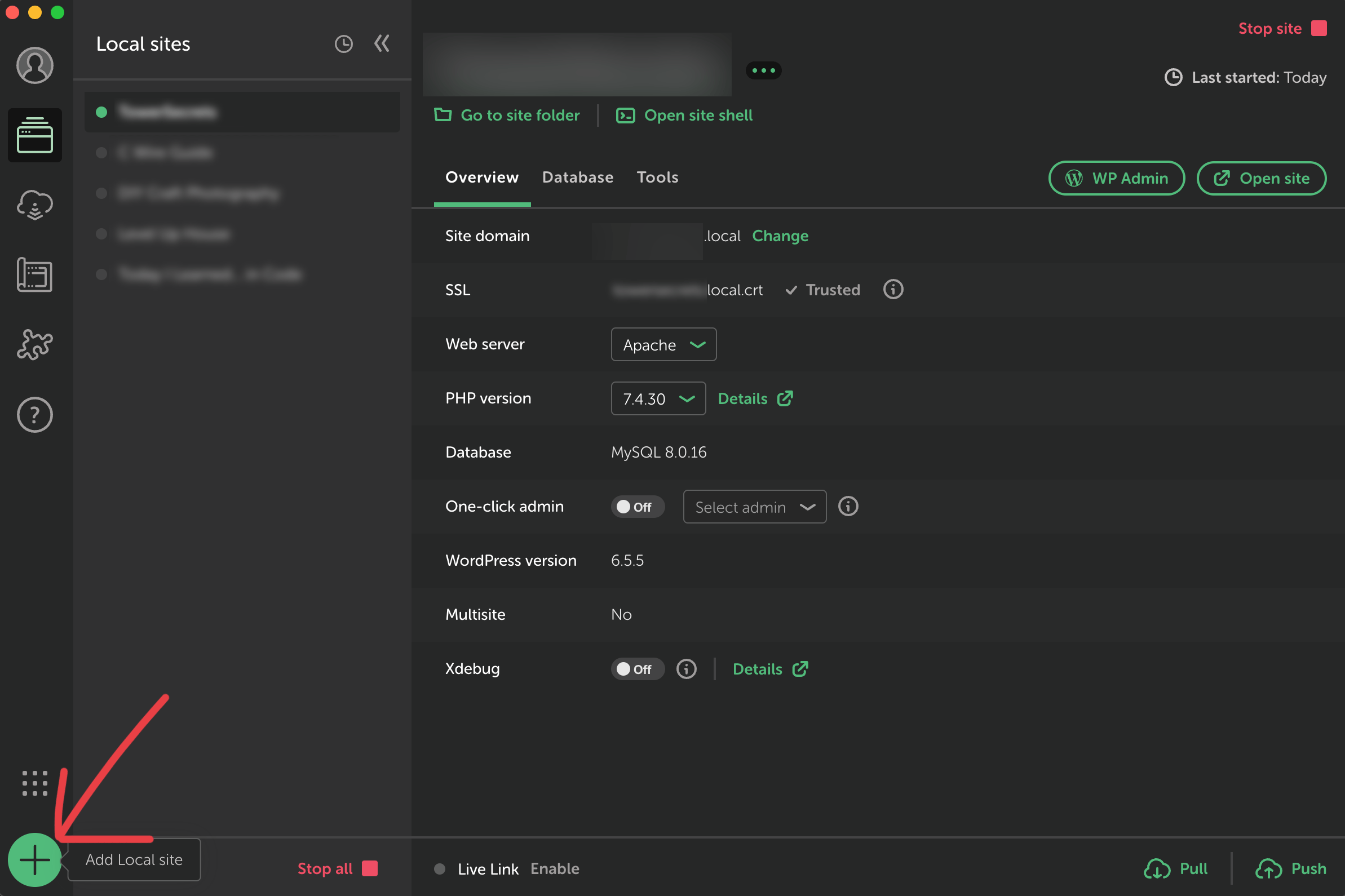Open the Blueprints icon in sidebar
Screen dimensions: 1345x896
[x=35, y=275]
